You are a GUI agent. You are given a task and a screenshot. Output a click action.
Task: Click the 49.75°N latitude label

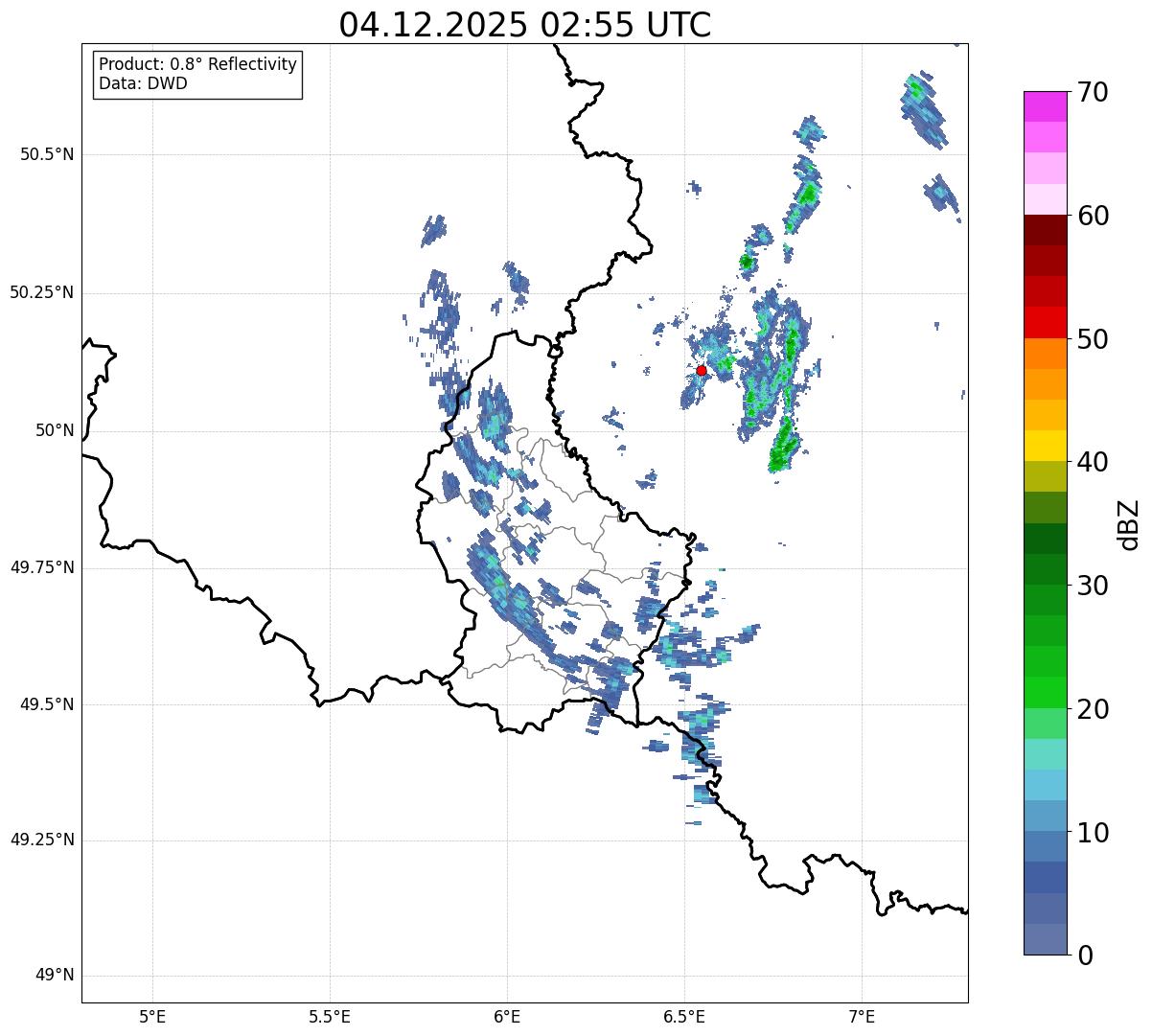pyautogui.click(x=42, y=567)
